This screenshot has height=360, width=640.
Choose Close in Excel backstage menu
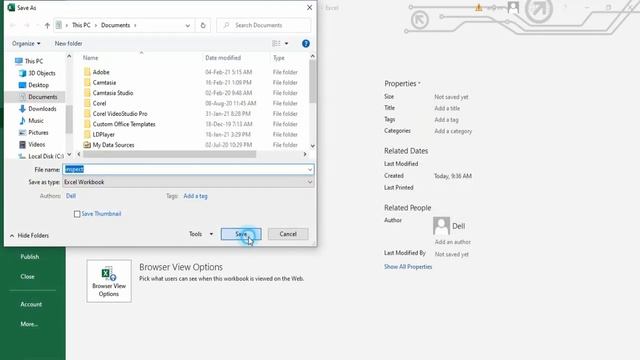27,276
